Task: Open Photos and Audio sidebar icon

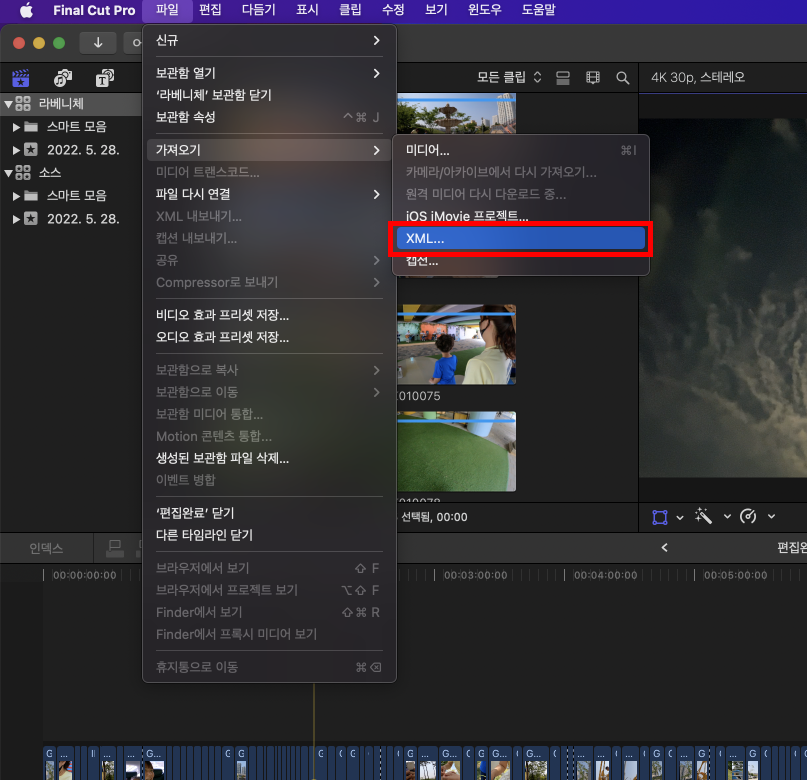Action: pos(63,78)
